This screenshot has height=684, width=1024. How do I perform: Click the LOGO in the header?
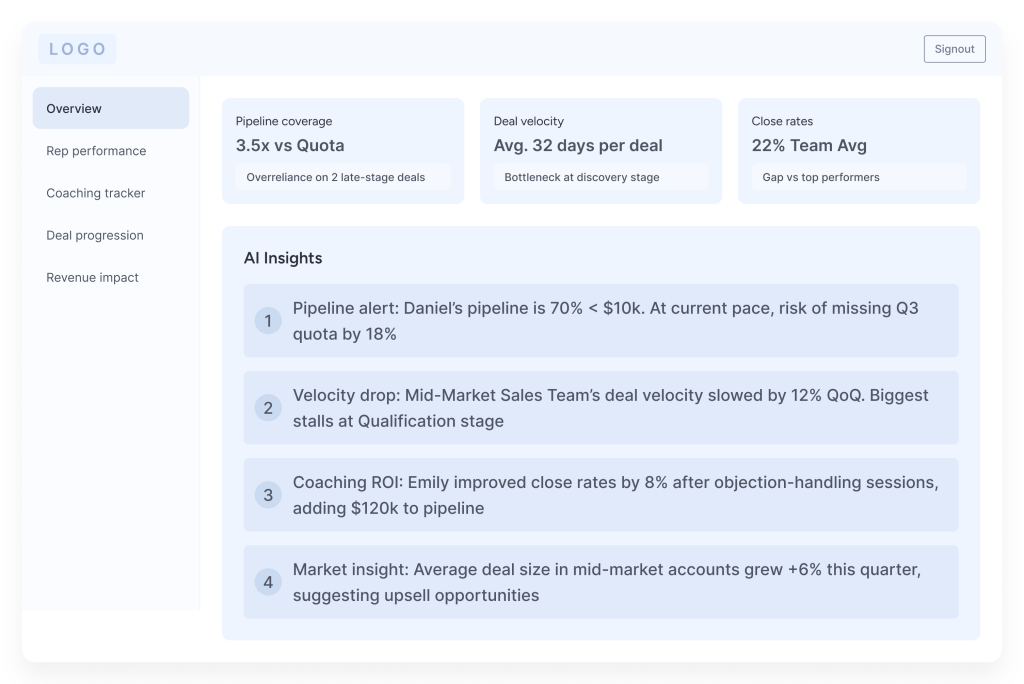pos(77,49)
